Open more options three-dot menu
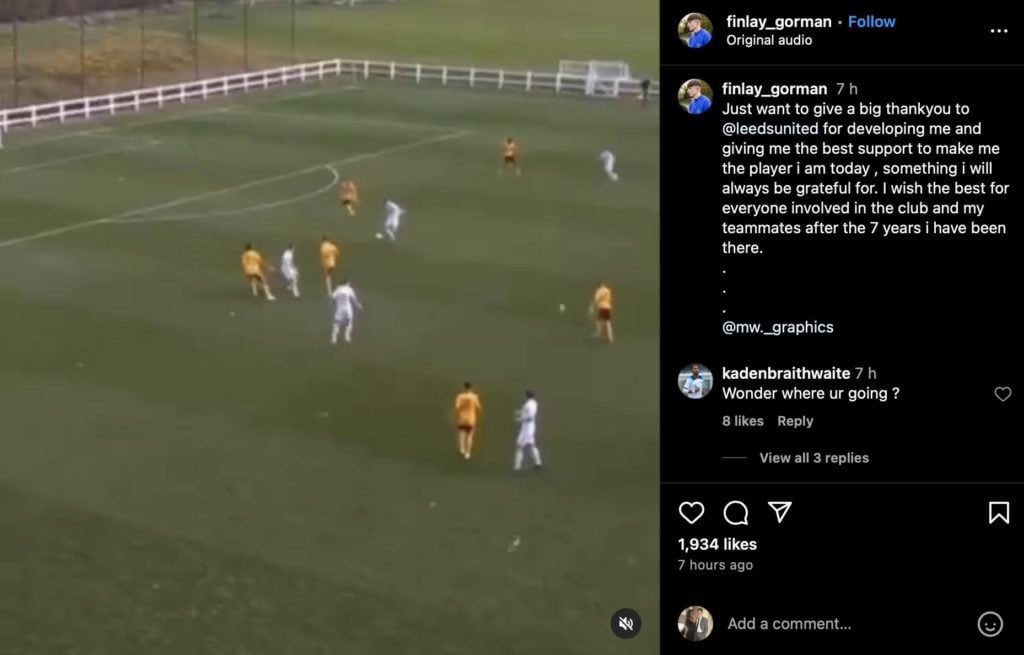The image size is (1024, 655). (x=999, y=31)
